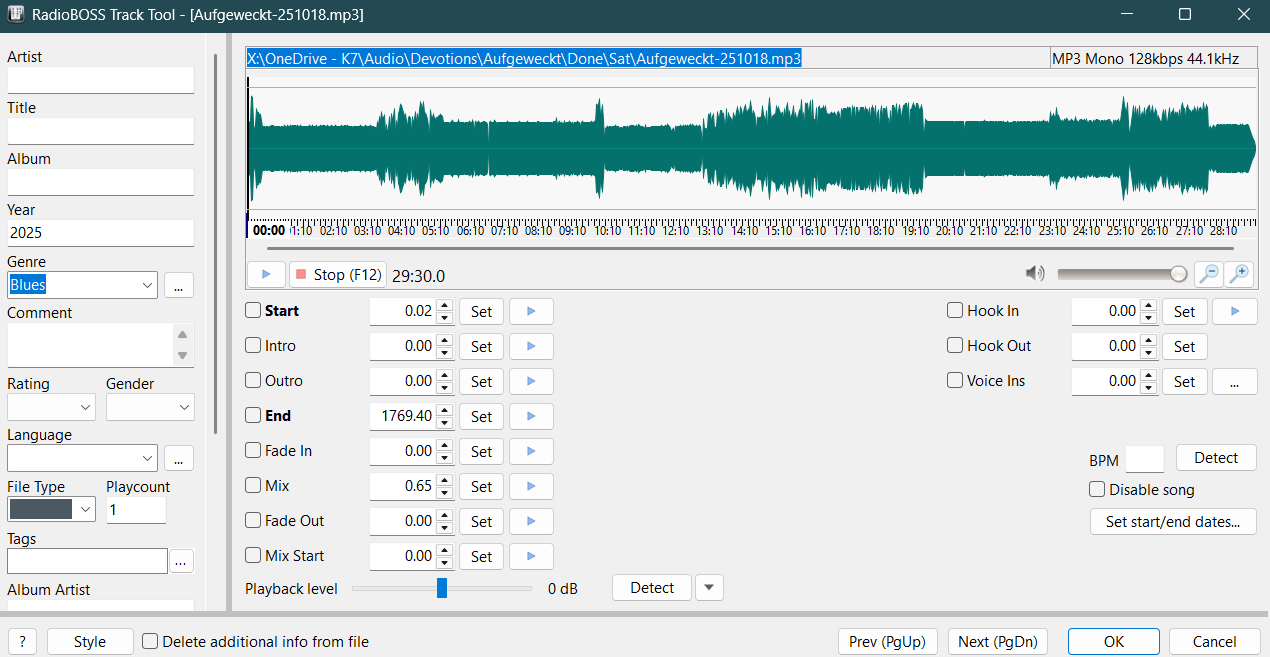The width and height of the screenshot is (1270, 657).
Task: Tick Delete additional info from file
Action: tap(150, 642)
